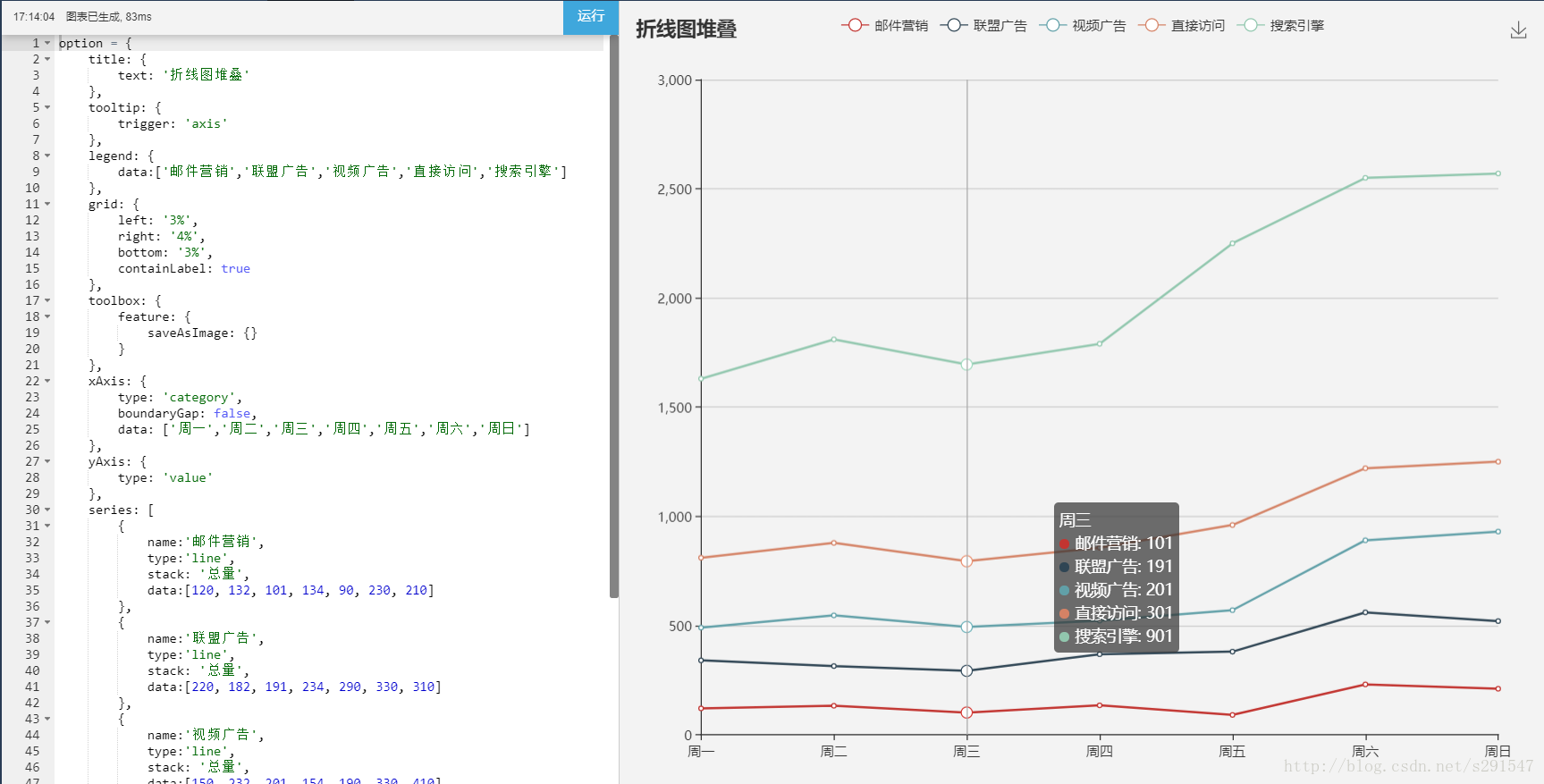1544x784 pixels.
Task: Collapse grid fold at line 11
Action: (47, 204)
